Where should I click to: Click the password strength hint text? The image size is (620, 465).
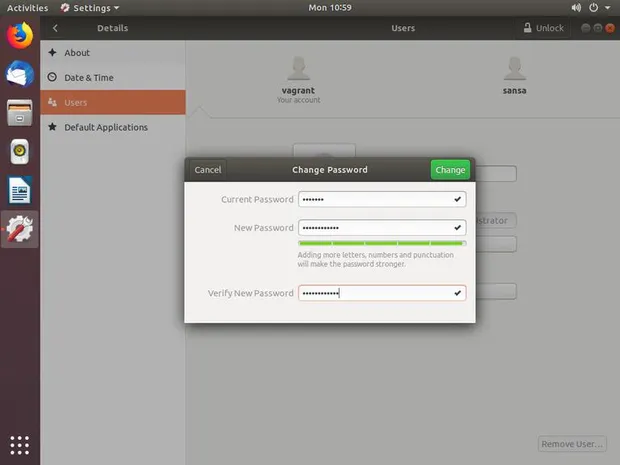click(376, 259)
